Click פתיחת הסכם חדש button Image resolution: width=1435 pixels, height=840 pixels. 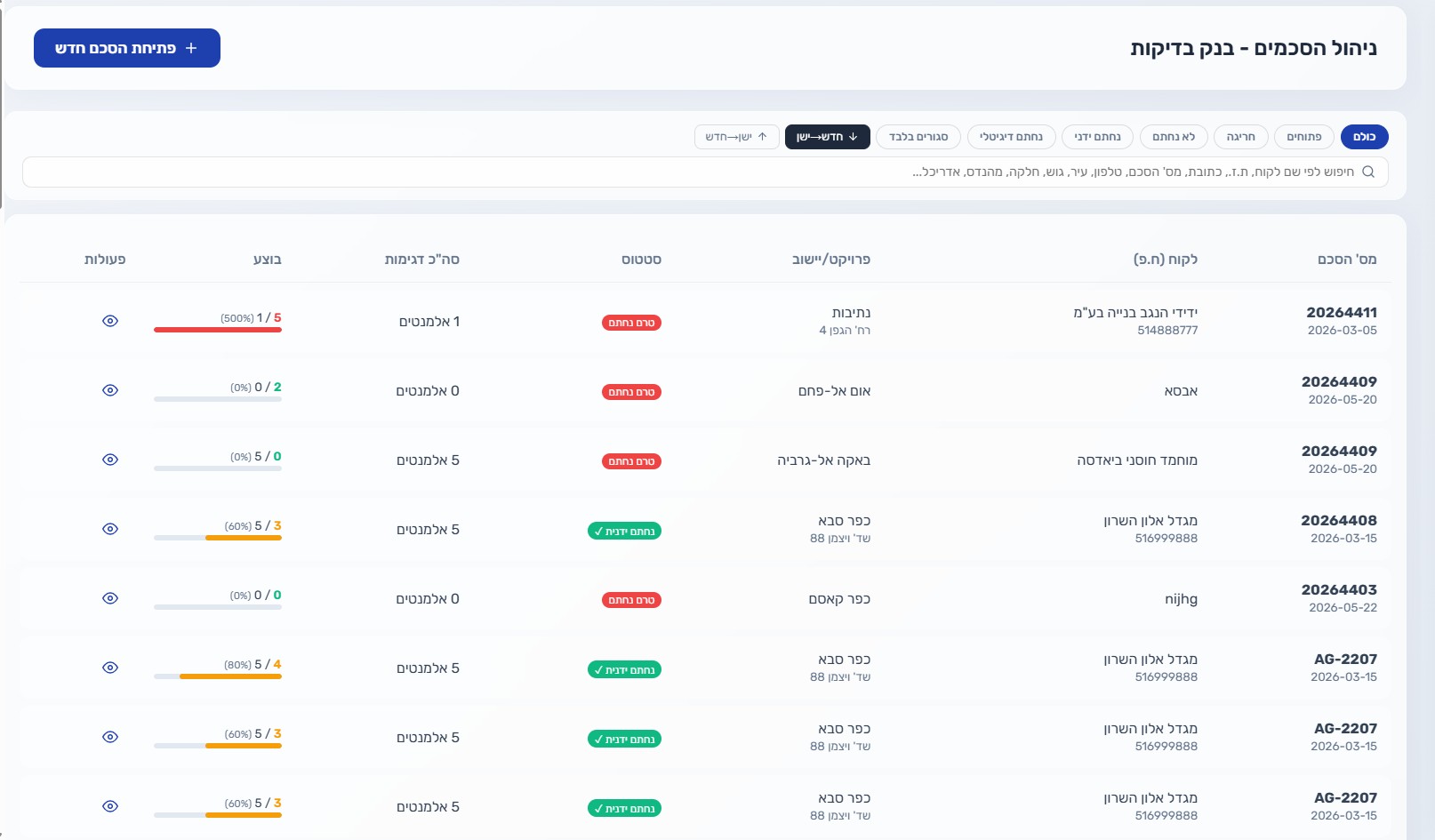[x=127, y=48]
